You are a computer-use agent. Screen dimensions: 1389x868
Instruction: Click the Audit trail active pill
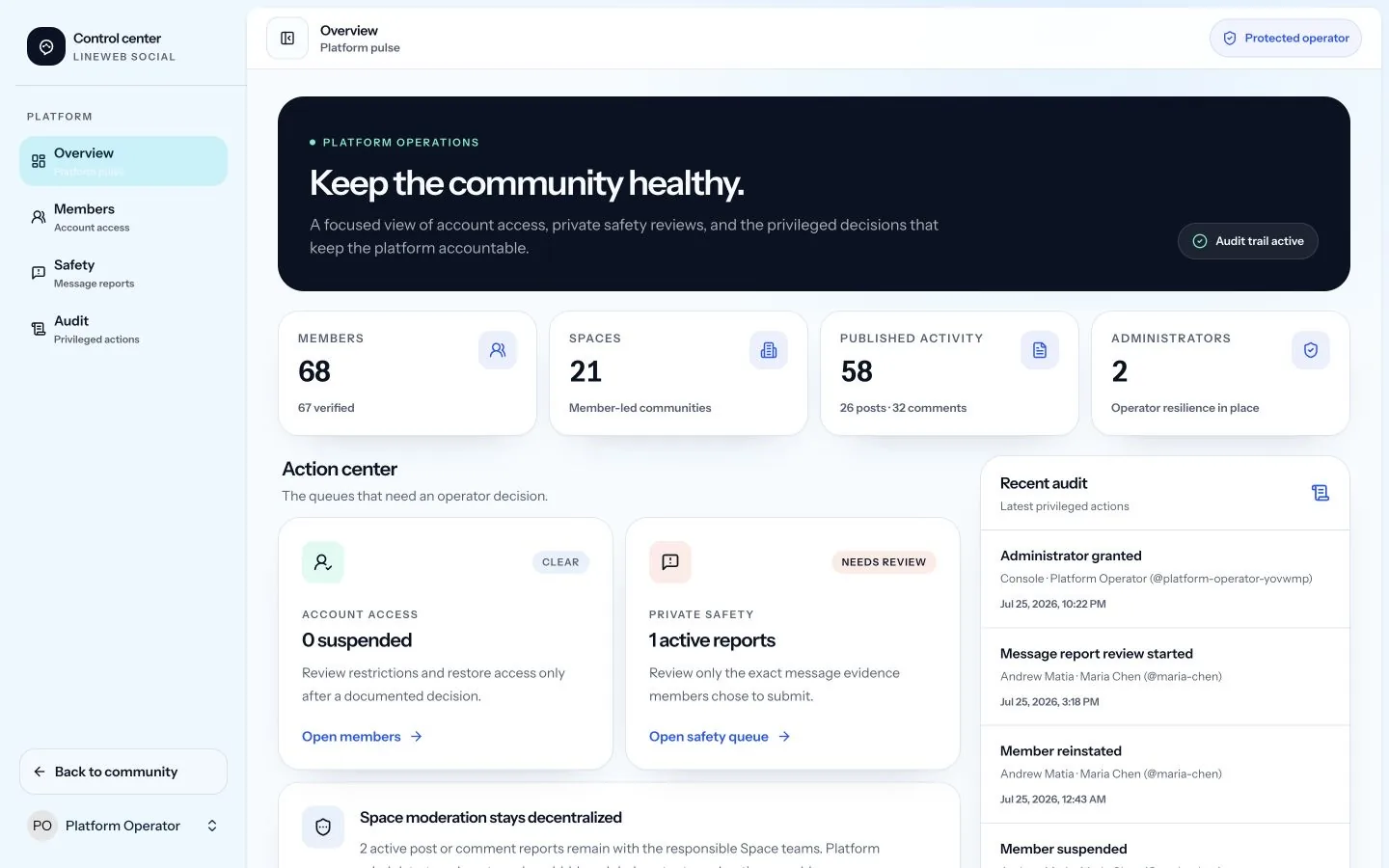tap(1248, 241)
